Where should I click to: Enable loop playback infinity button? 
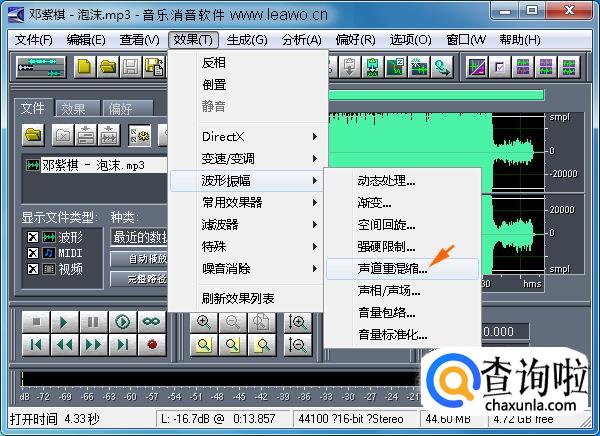coord(152,322)
